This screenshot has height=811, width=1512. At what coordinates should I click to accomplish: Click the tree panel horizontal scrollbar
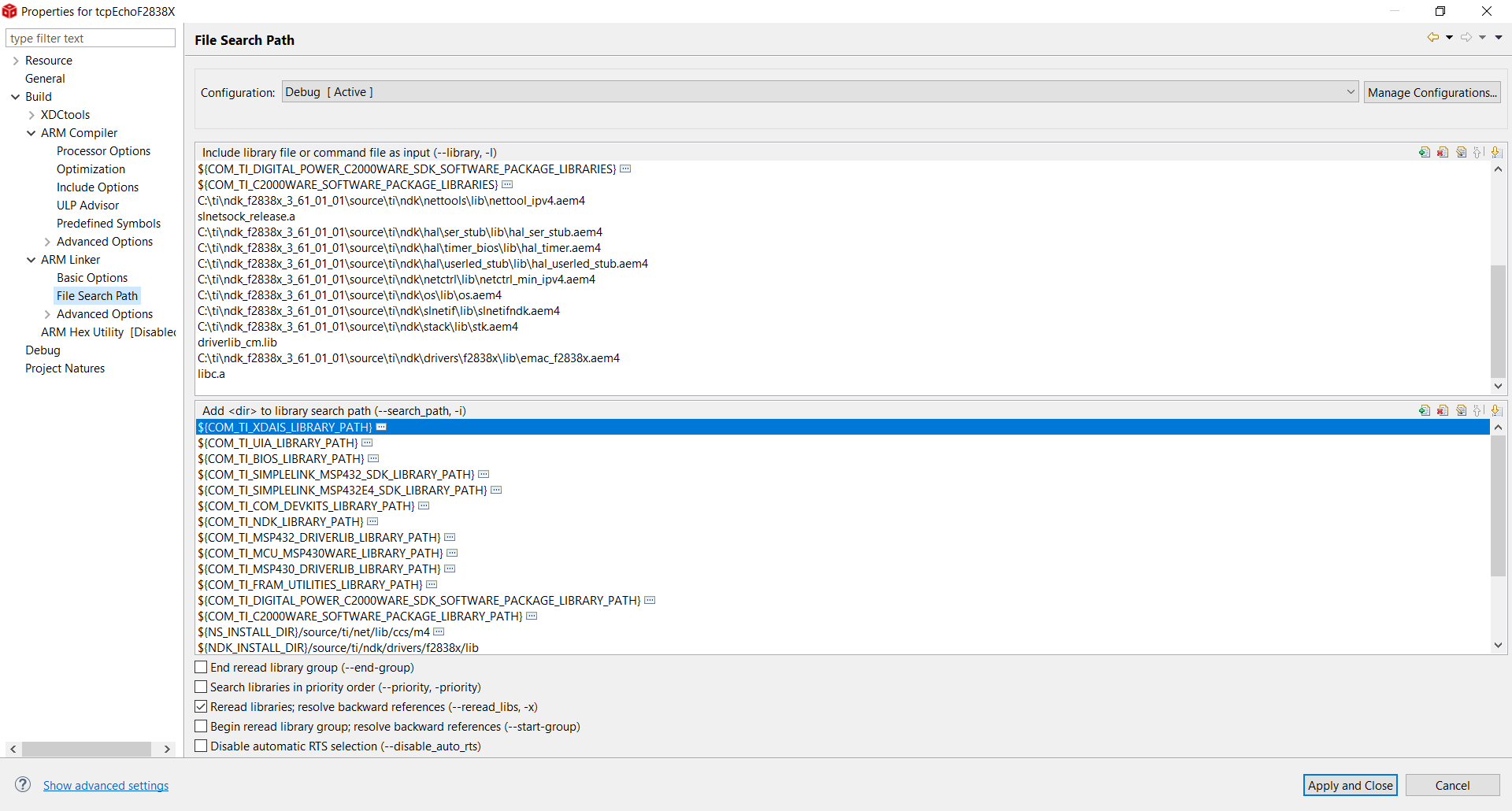(x=87, y=749)
